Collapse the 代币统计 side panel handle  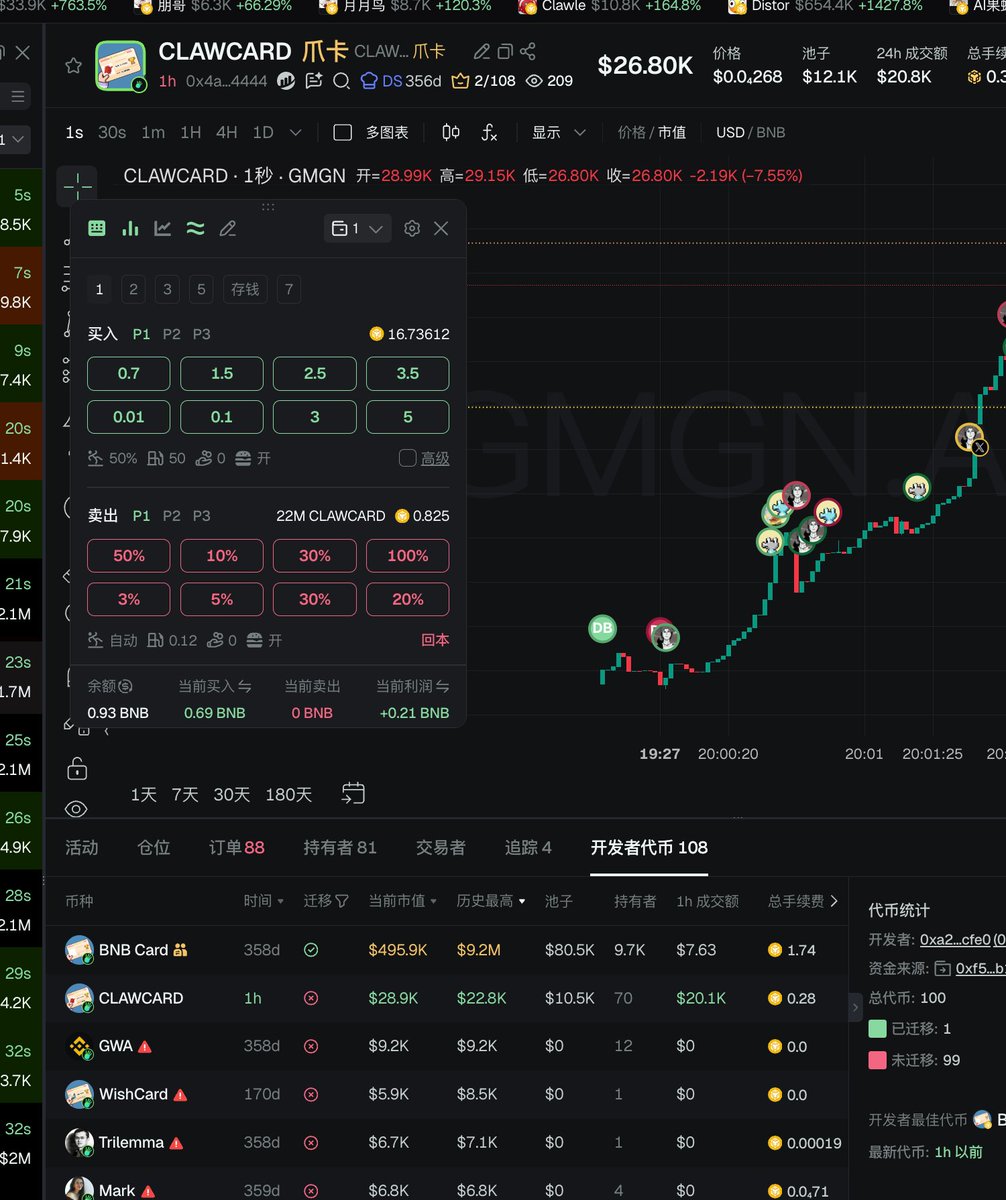(x=855, y=1007)
